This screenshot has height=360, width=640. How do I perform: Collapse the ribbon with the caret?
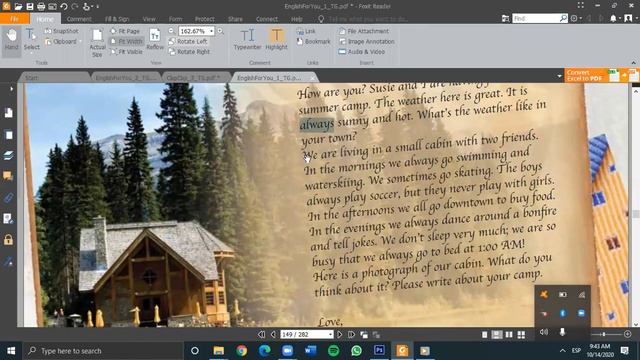[633, 62]
